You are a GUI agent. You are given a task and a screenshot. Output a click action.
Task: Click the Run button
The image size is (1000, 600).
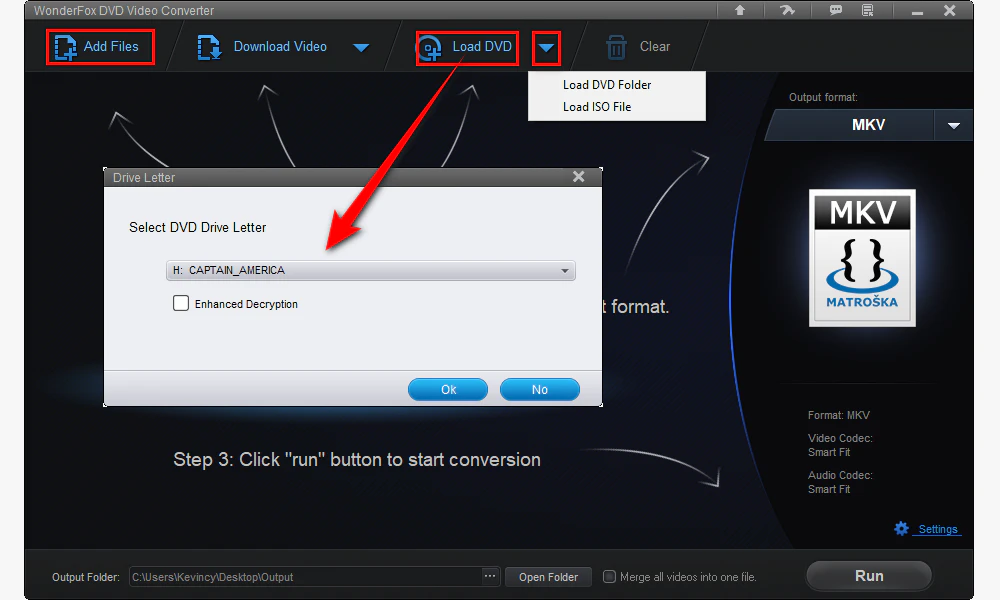coord(869,576)
